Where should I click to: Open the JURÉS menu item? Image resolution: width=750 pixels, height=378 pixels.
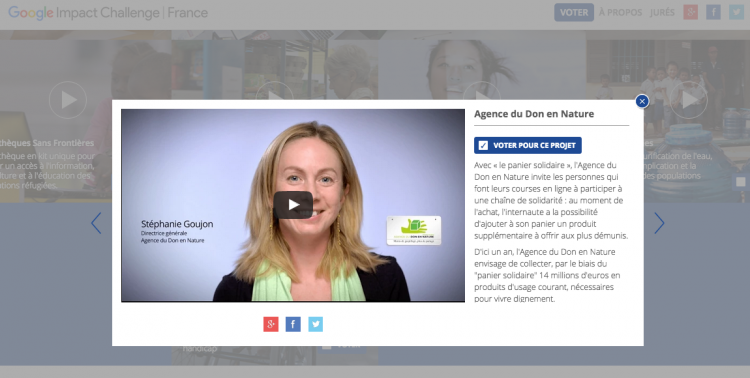coord(662,12)
